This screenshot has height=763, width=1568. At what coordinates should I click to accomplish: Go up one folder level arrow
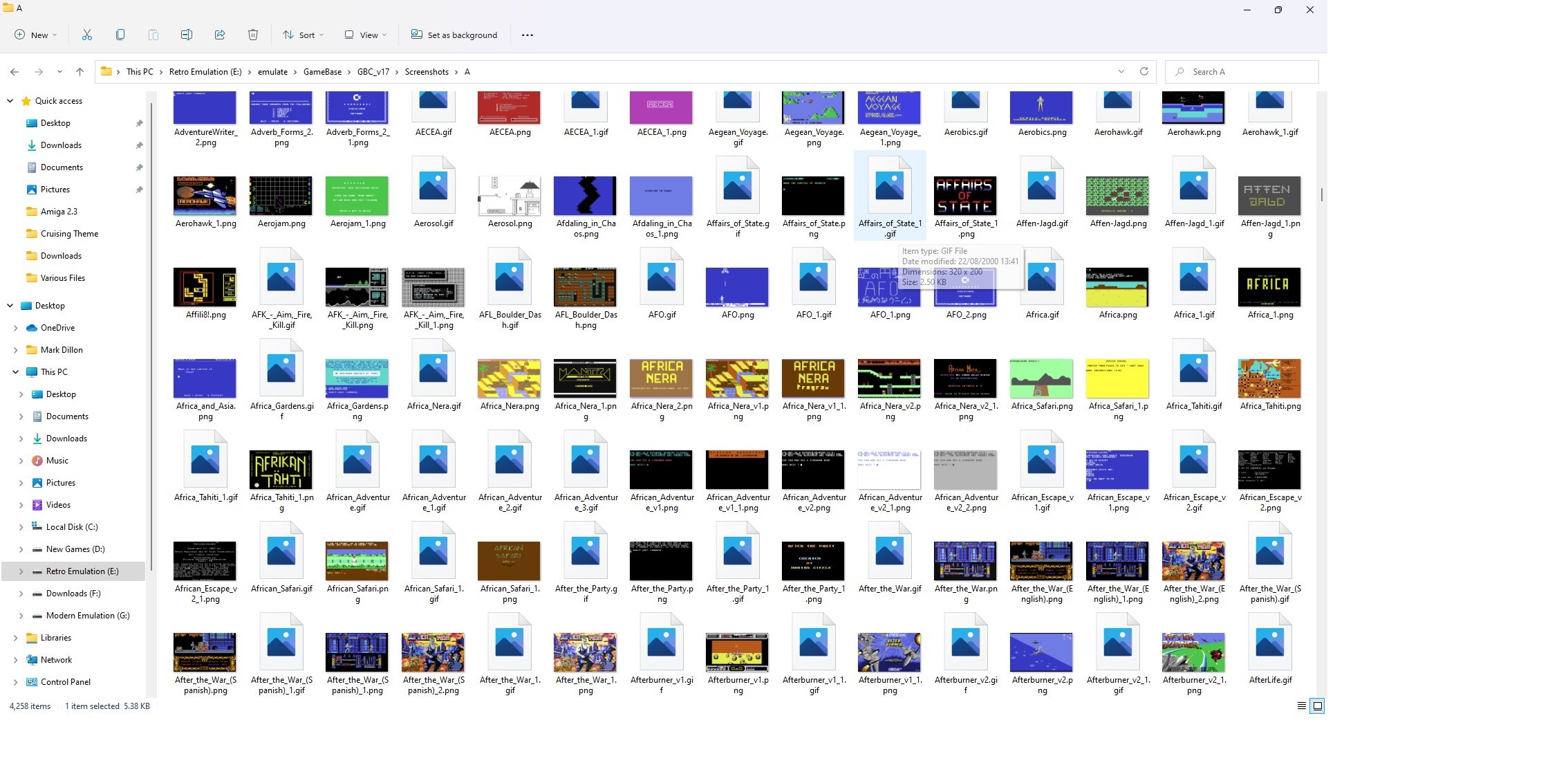[x=80, y=72]
